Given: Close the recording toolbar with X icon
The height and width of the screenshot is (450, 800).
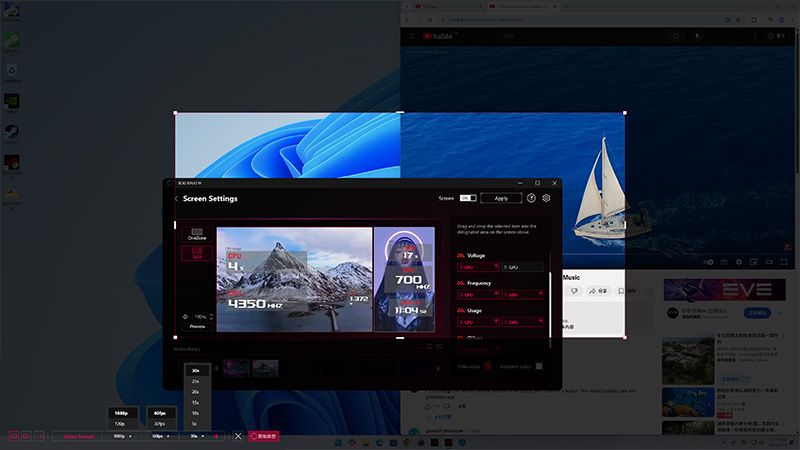Looking at the screenshot, I should (238, 436).
